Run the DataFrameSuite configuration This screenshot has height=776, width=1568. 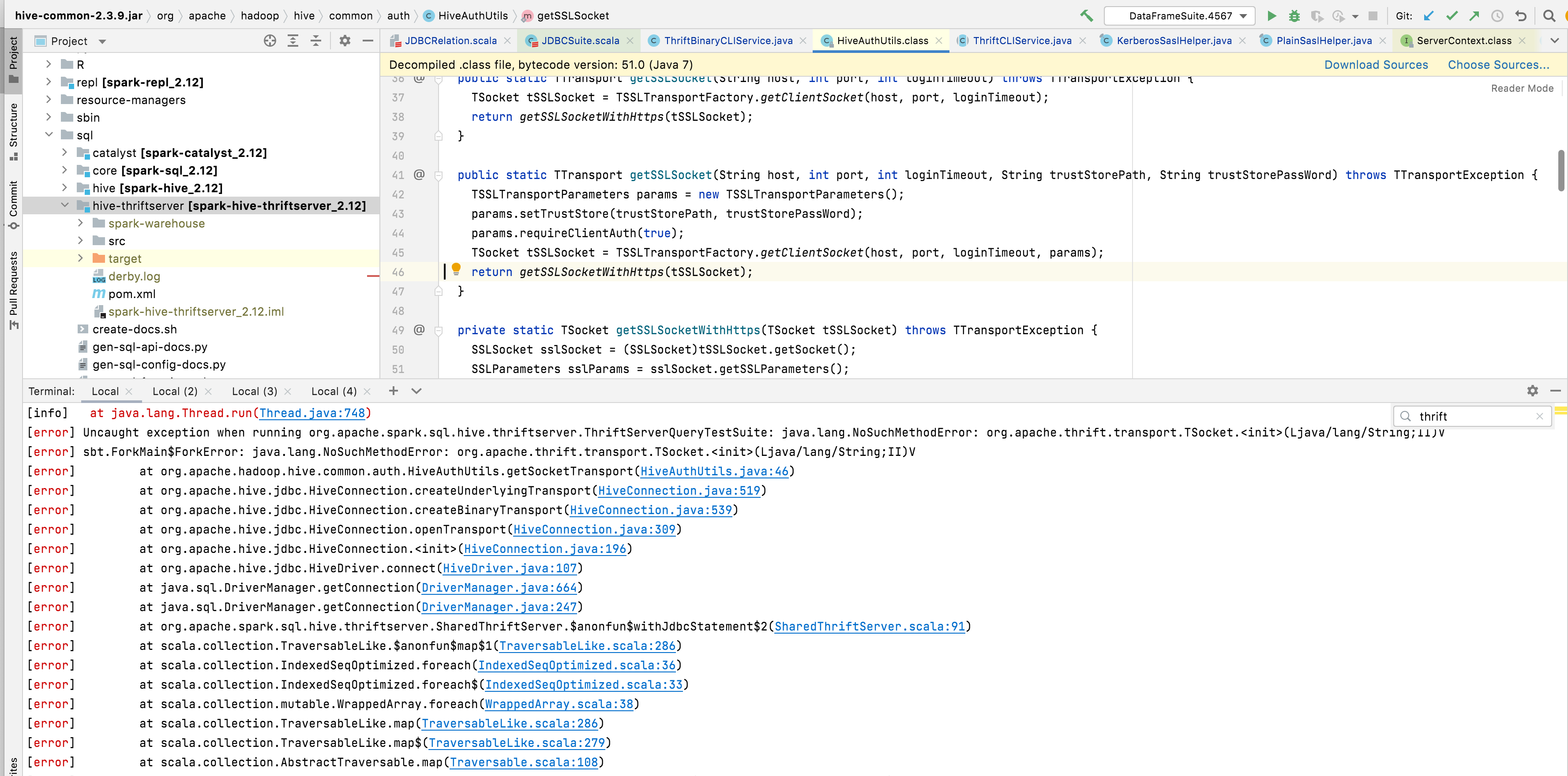(1272, 16)
